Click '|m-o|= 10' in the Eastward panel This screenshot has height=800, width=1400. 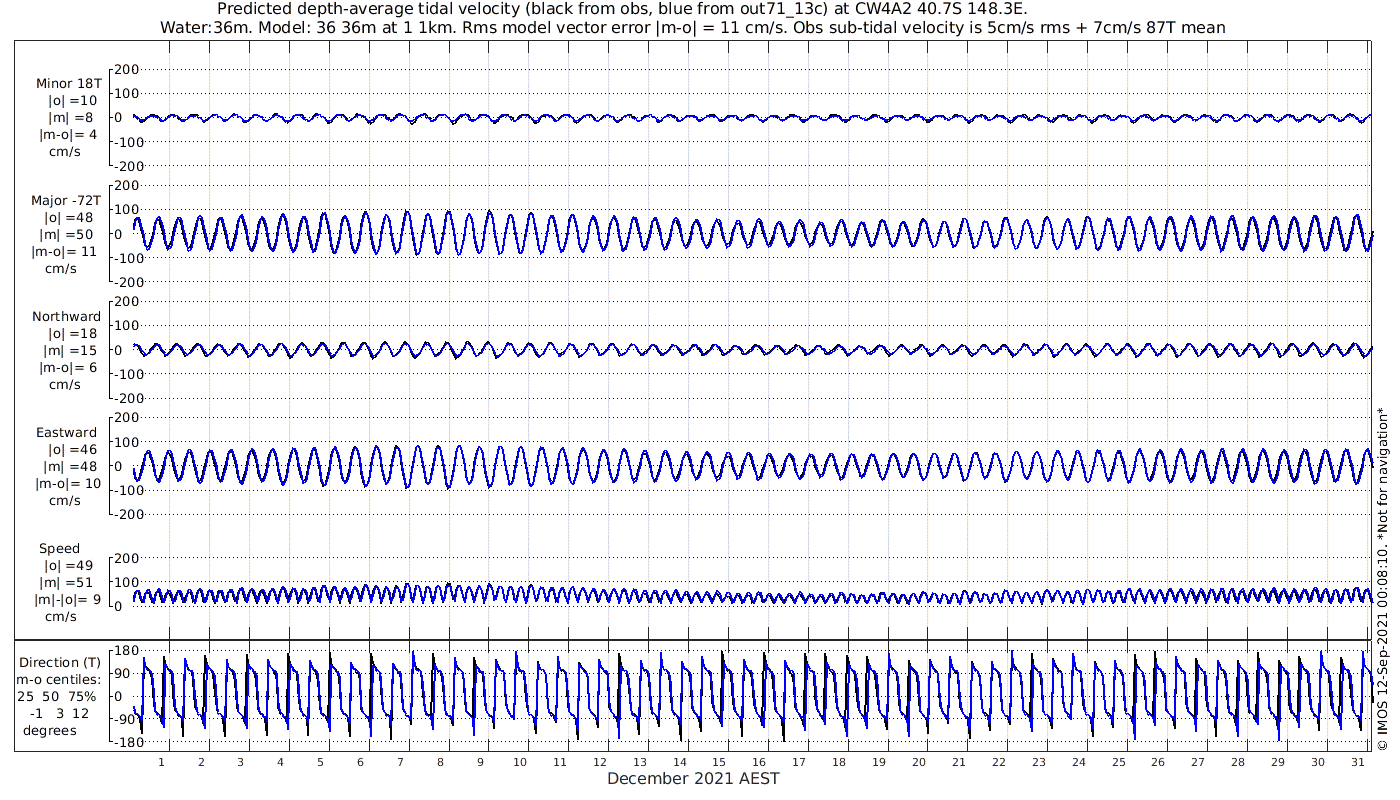tap(68, 484)
